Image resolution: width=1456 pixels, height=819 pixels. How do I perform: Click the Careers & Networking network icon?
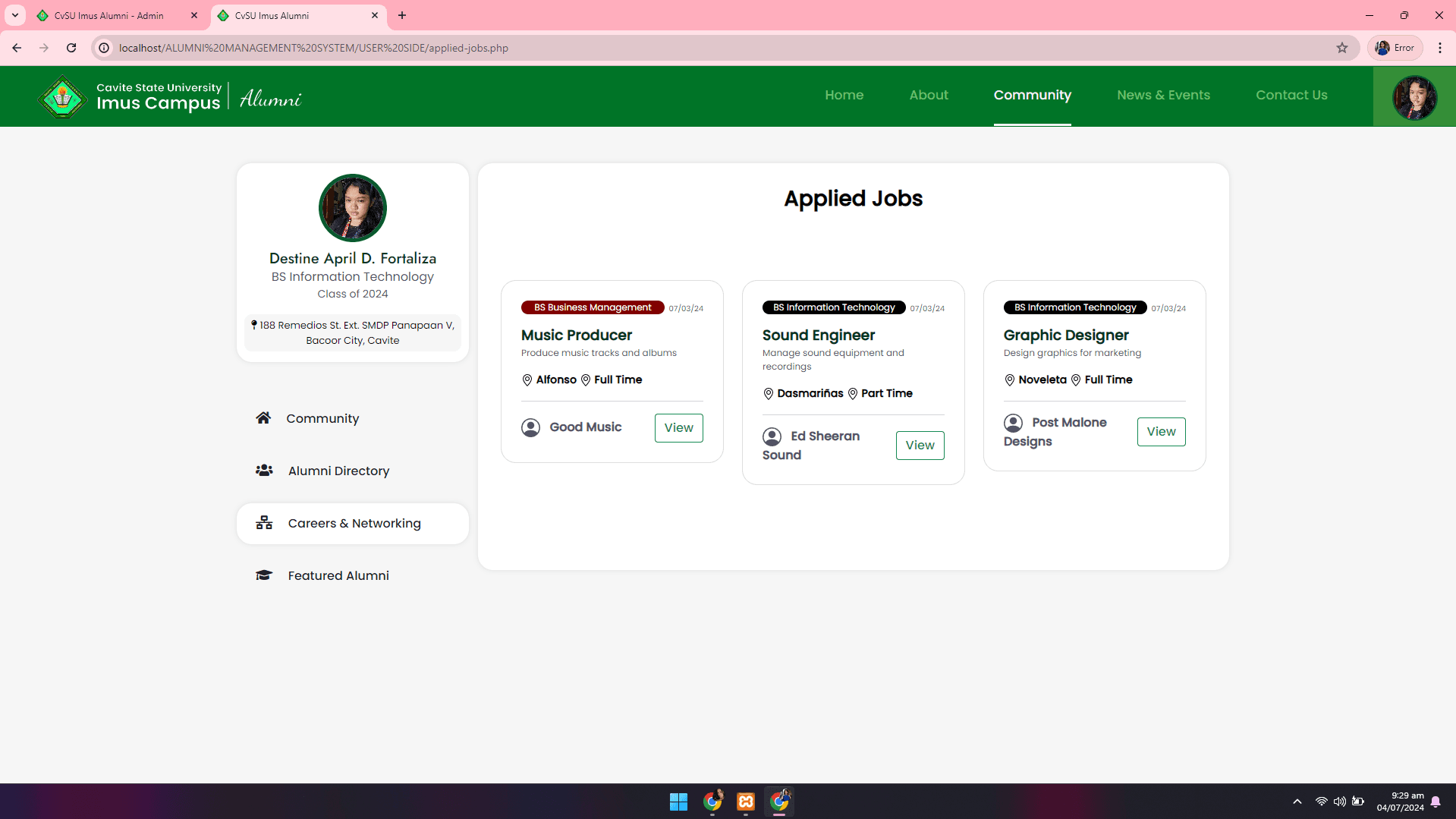coord(264,523)
